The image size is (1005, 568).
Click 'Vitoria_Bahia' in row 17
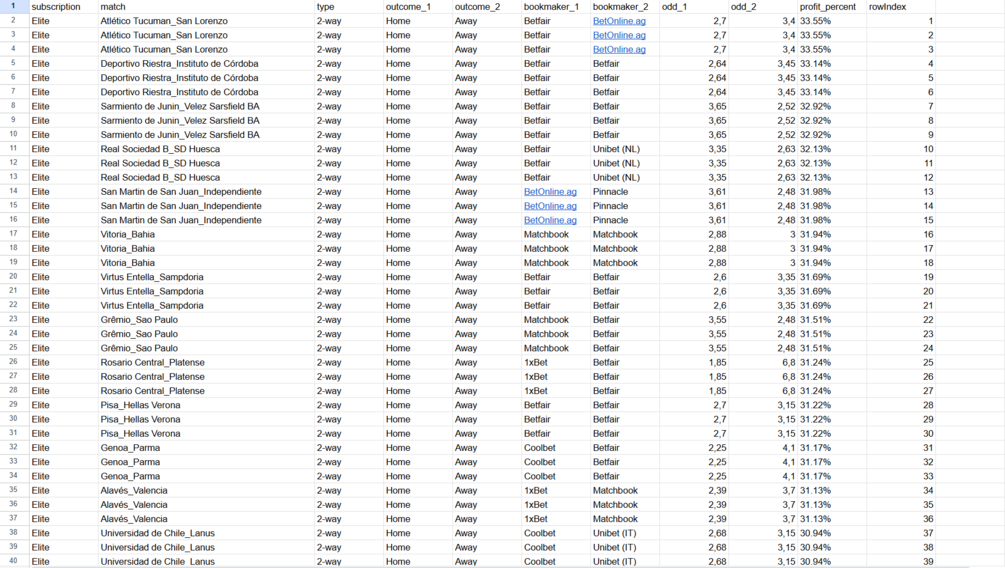pos(128,235)
